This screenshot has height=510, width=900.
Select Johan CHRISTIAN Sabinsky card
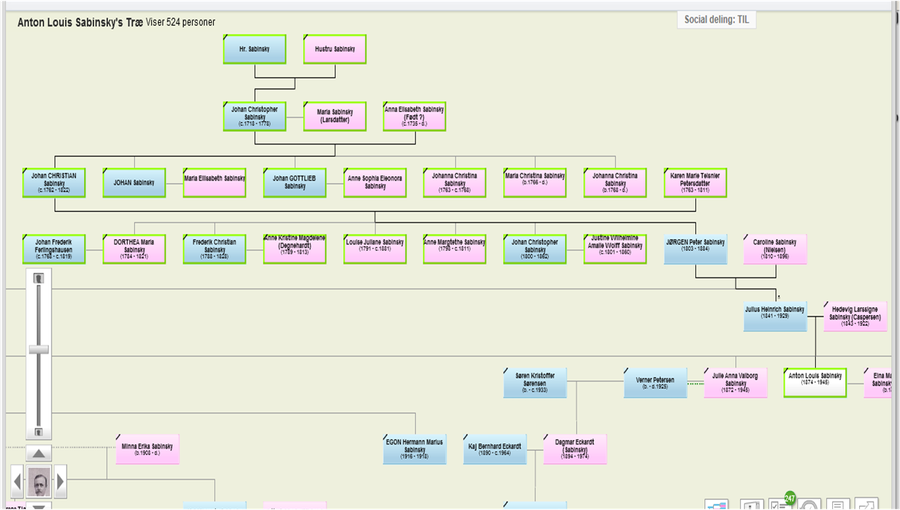coord(54,182)
